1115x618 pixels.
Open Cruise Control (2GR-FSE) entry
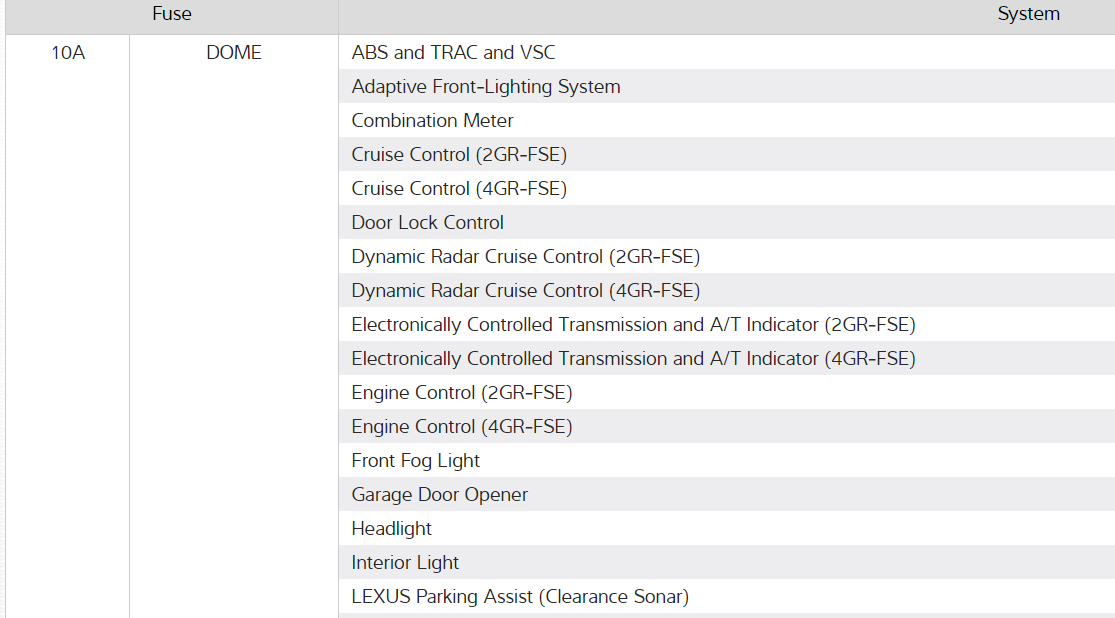459,155
